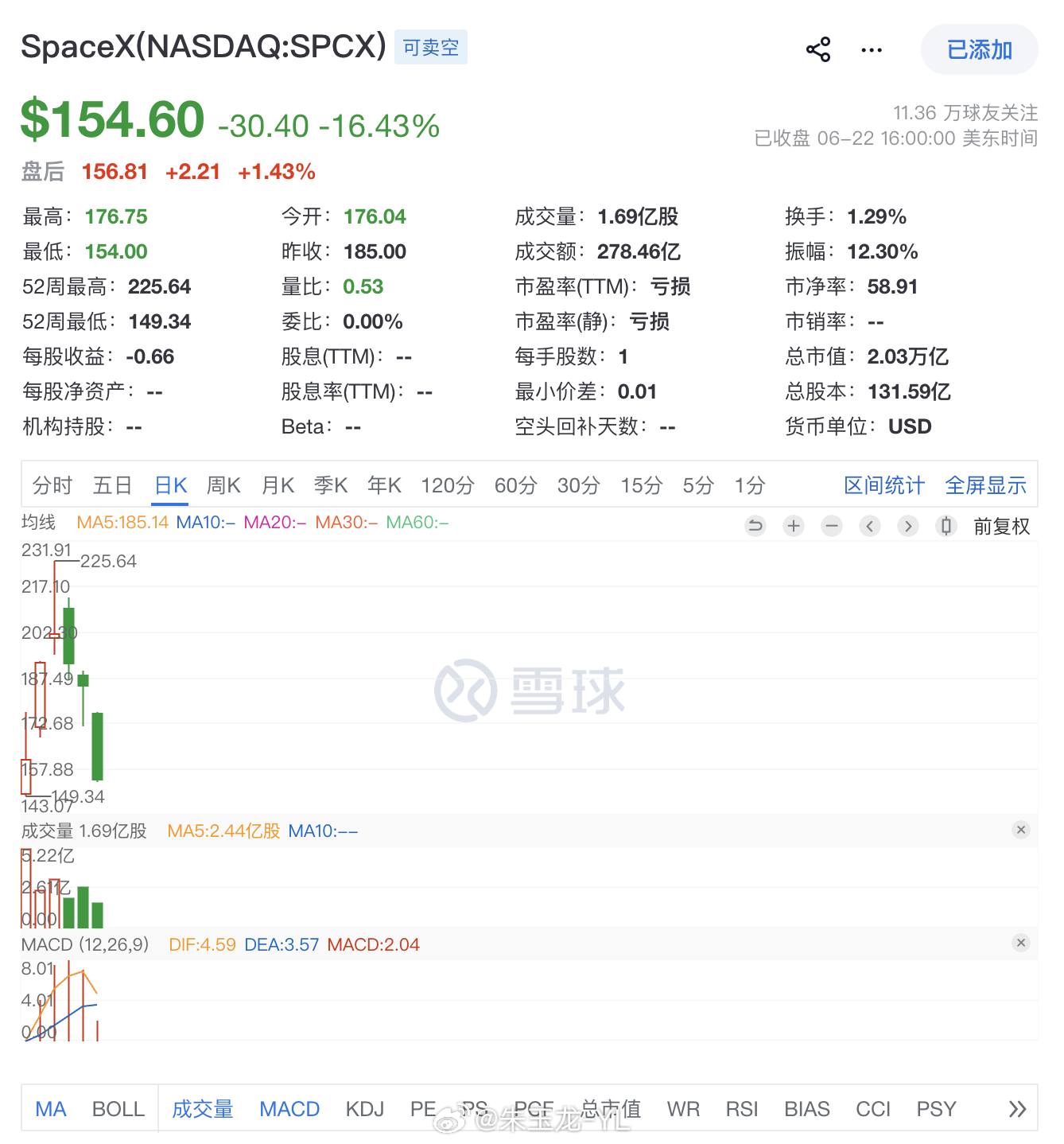Click the DIF:4.59 MACD label
This screenshot has height=1144, width=1064.
tap(202, 944)
